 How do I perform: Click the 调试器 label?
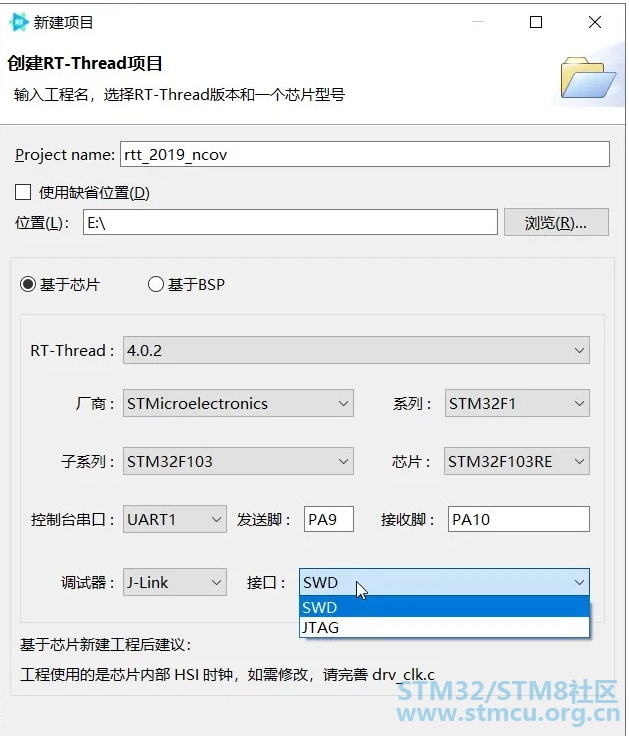88,583
